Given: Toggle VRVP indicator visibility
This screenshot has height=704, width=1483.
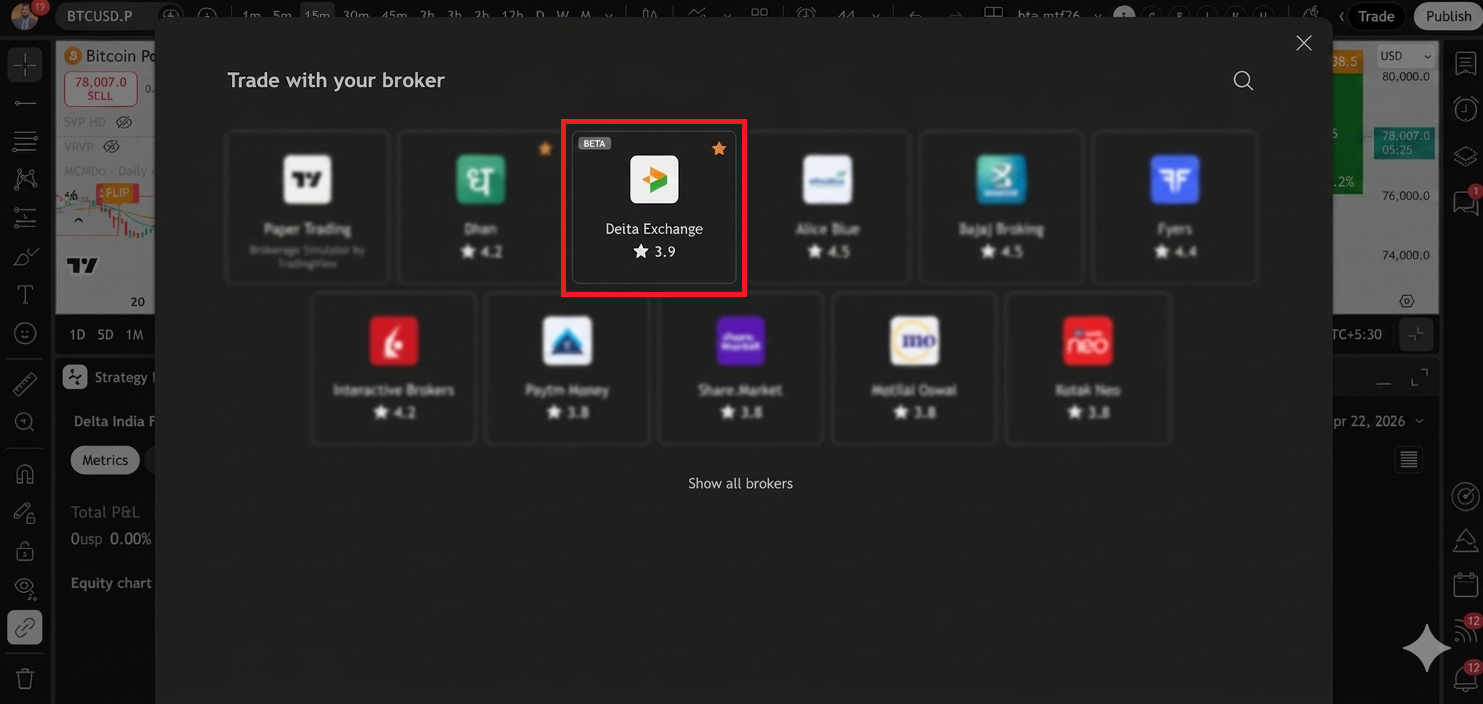Looking at the screenshot, I should point(112,146).
